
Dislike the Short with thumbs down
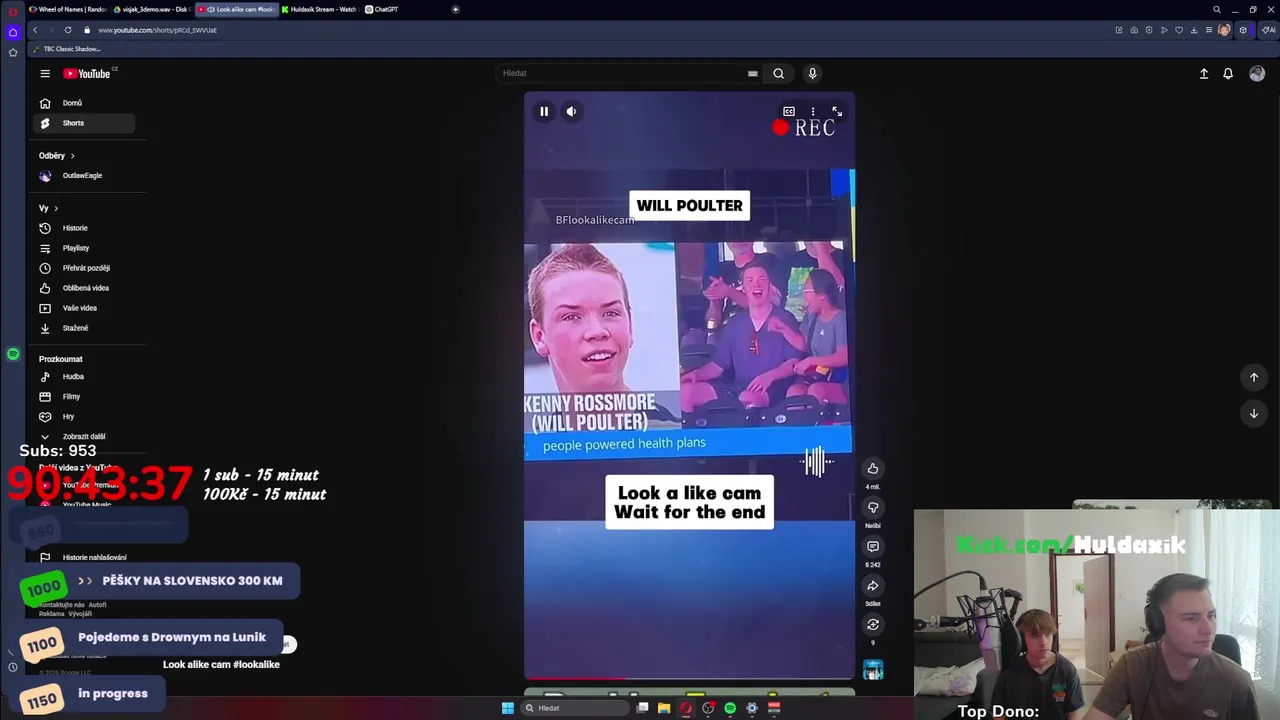tap(873, 507)
